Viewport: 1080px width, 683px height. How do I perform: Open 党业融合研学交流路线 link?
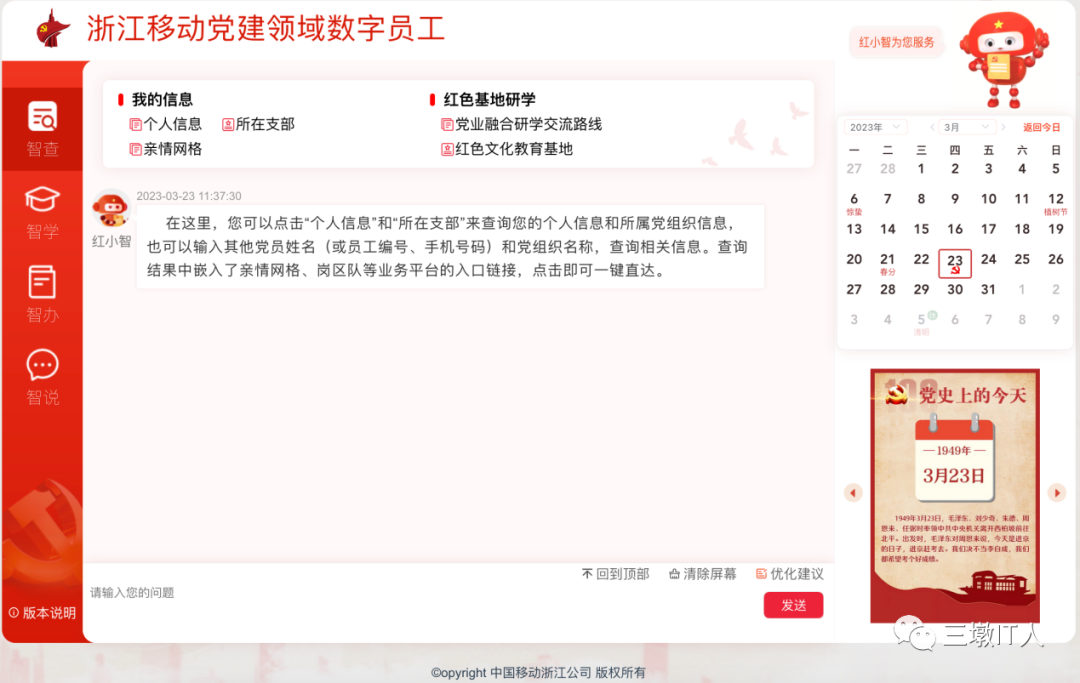coord(528,124)
